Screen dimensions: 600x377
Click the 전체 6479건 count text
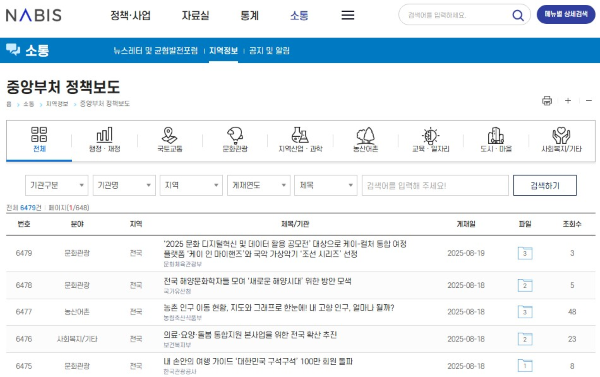tap(24, 207)
